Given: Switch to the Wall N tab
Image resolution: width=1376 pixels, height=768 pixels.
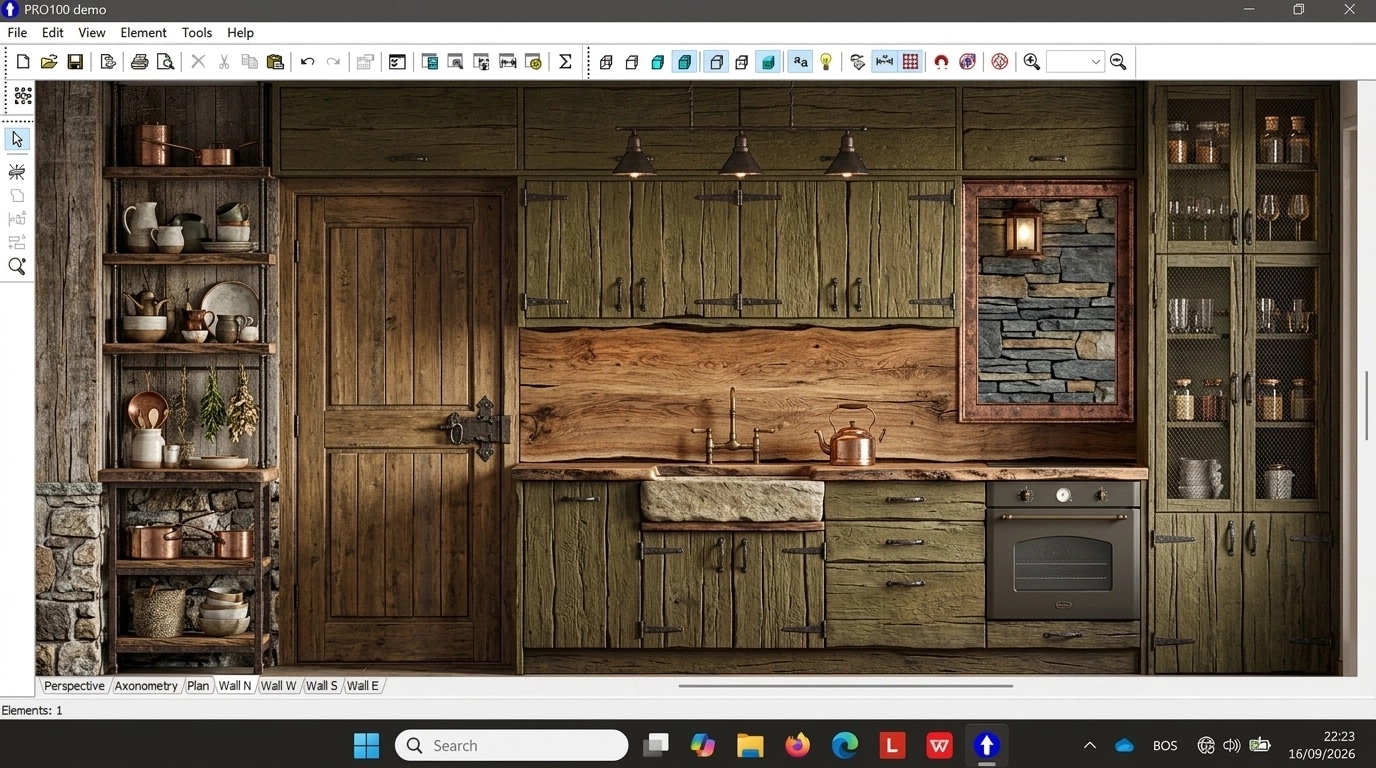Looking at the screenshot, I should tap(235, 686).
